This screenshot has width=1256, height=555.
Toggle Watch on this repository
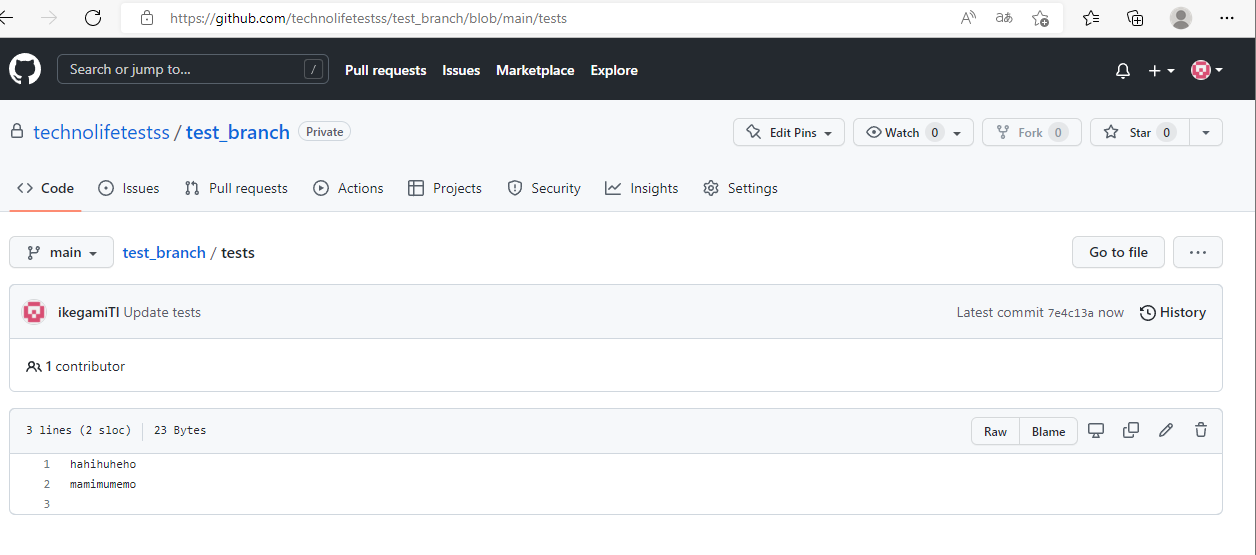[902, 132]
